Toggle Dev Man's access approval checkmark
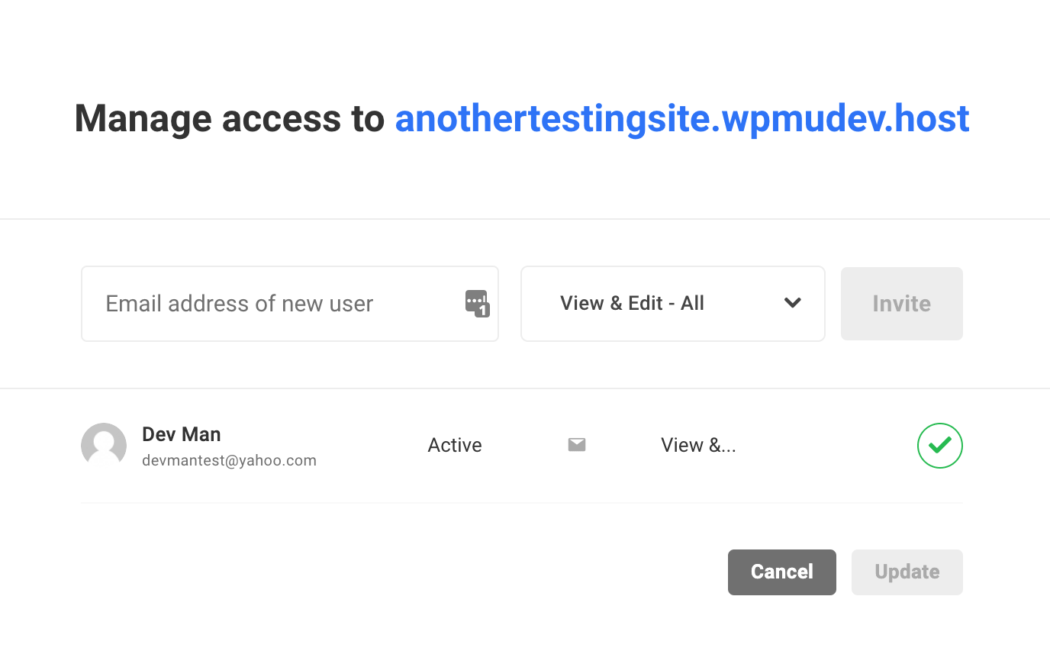 939,445
